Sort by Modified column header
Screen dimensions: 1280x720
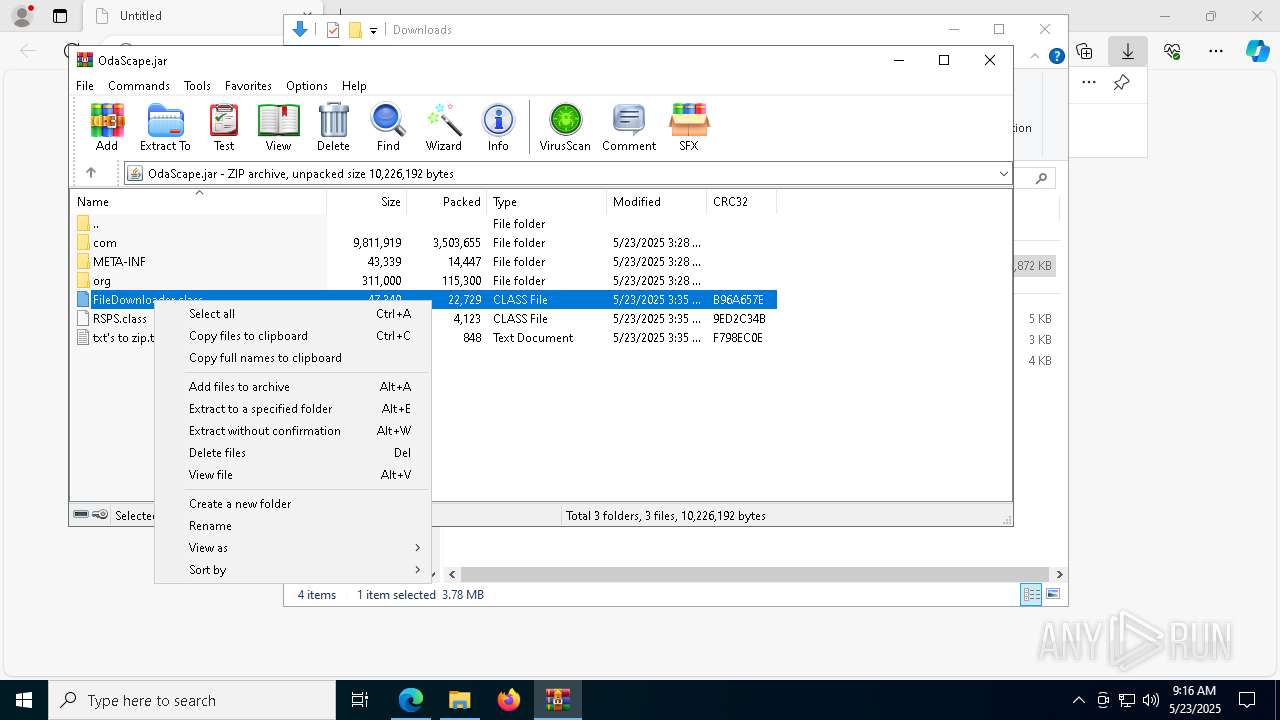(x=657, y=201)
